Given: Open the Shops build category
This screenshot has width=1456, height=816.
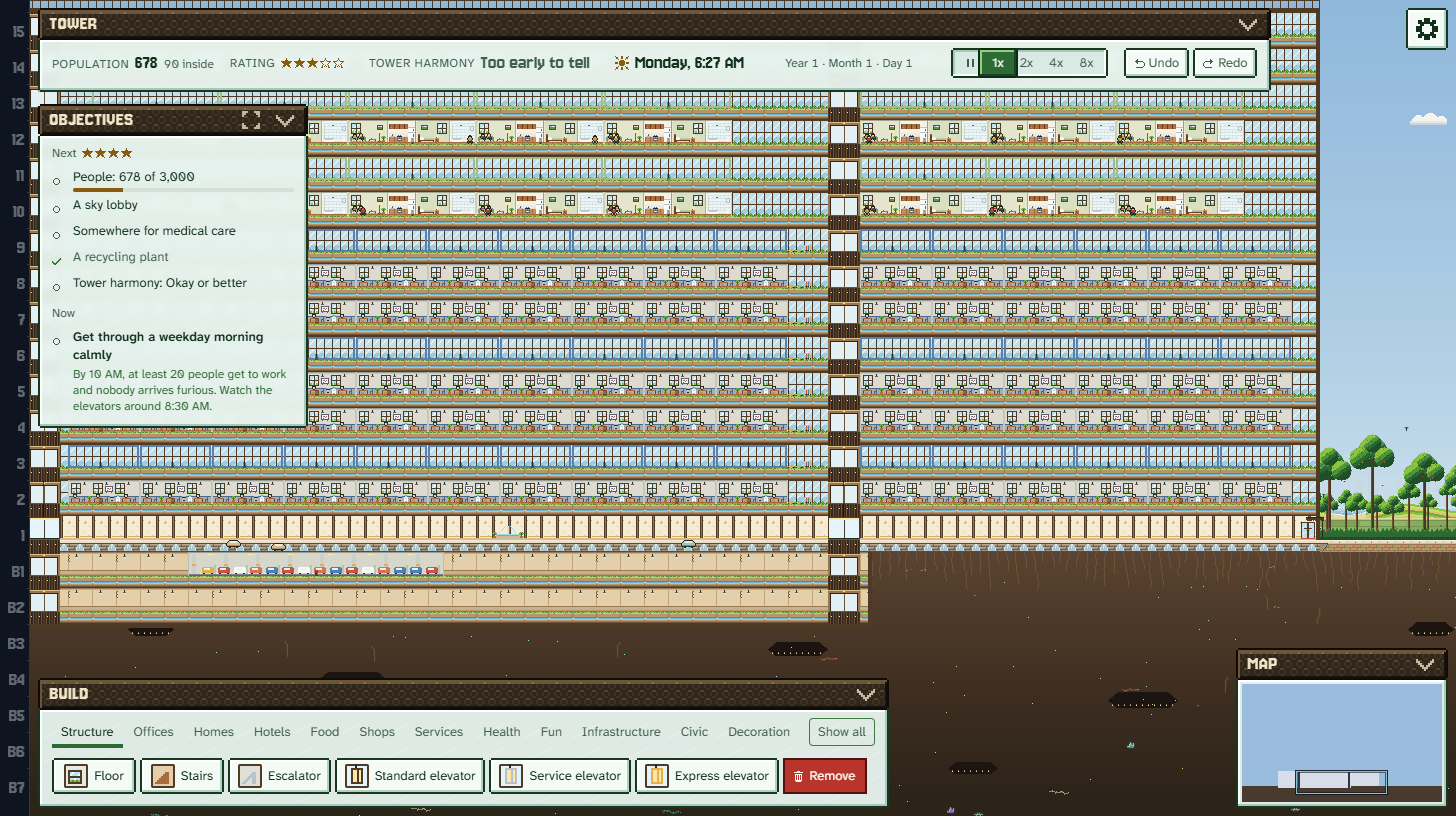Looking at the screenshot, I should tap(377, 732).
